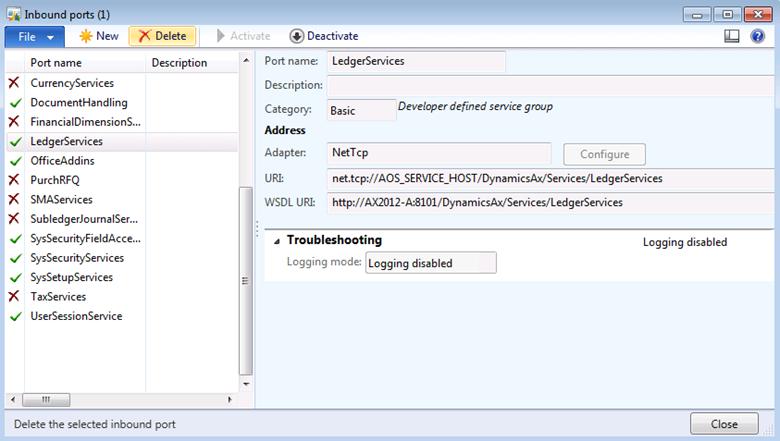
Task: Select the UserSessionService port row
Action: coord(122,316)
